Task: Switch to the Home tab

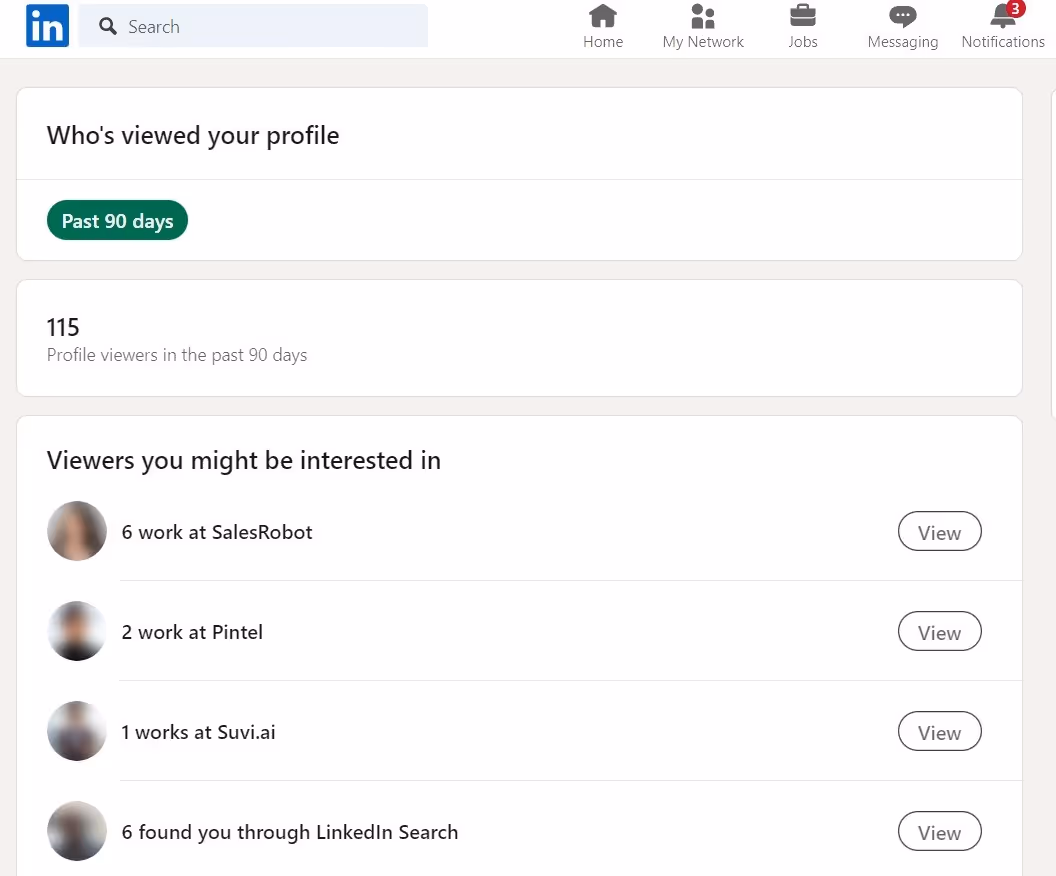Action: coord(603,27)
